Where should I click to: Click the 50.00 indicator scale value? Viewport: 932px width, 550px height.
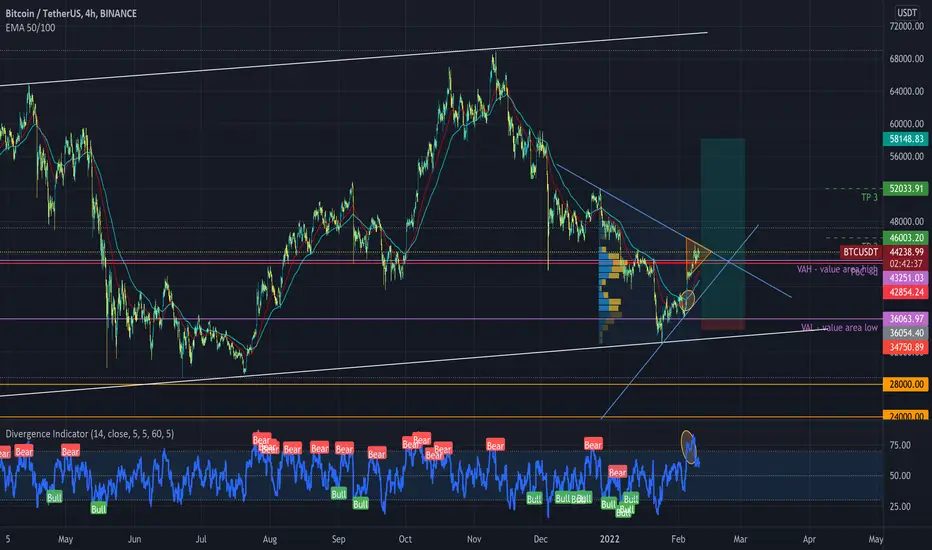(899, 476)
